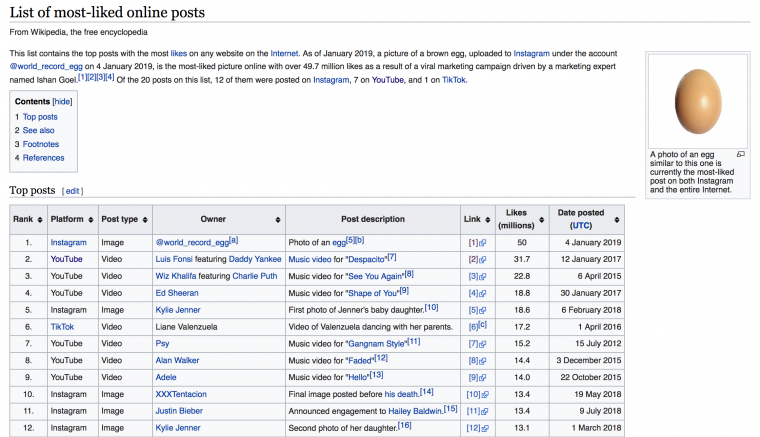Click the egg photo thumbnail
The image size is (760, 437).
point(698,101)
